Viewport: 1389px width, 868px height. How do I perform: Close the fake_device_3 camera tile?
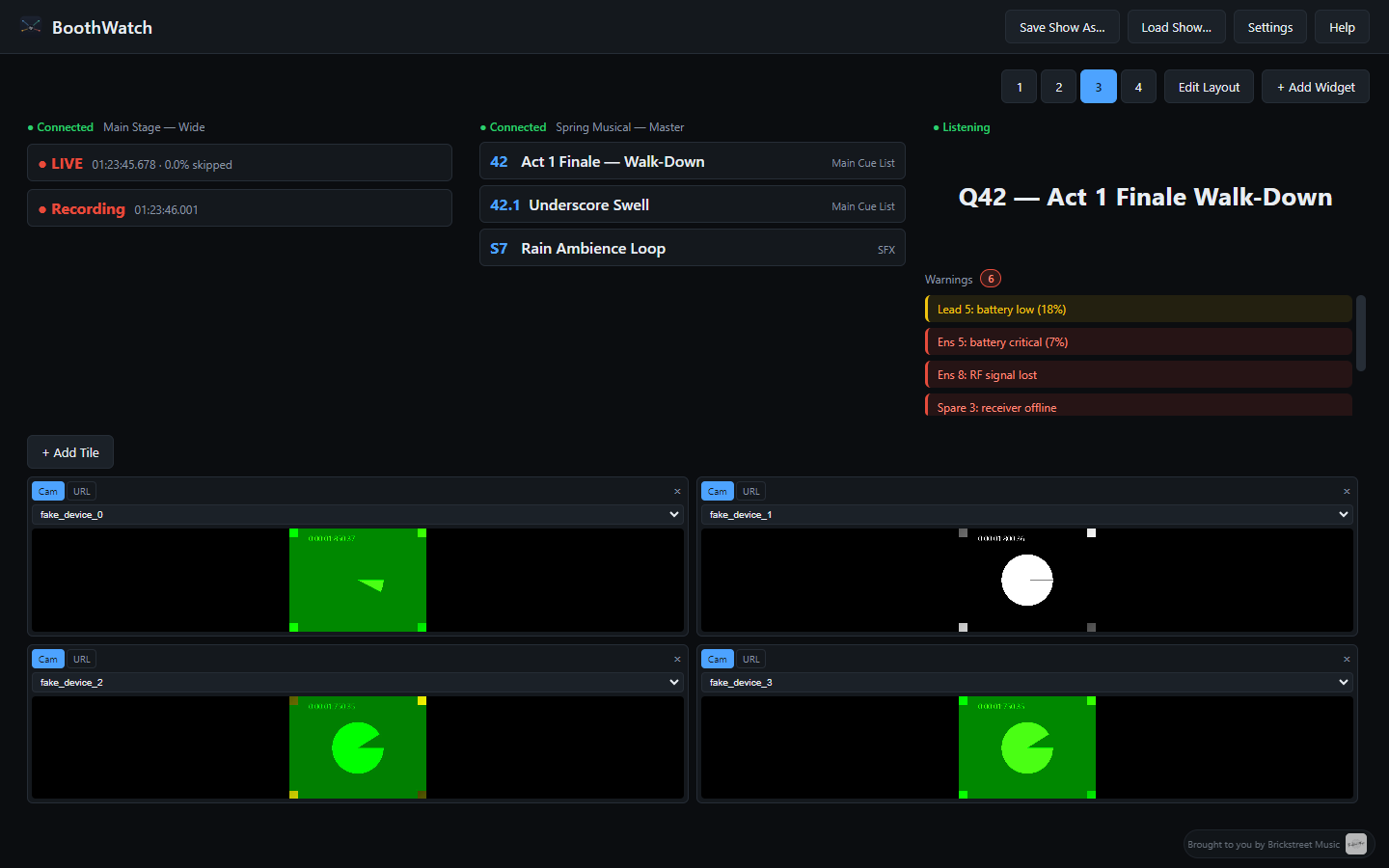tap(1347, 660)
